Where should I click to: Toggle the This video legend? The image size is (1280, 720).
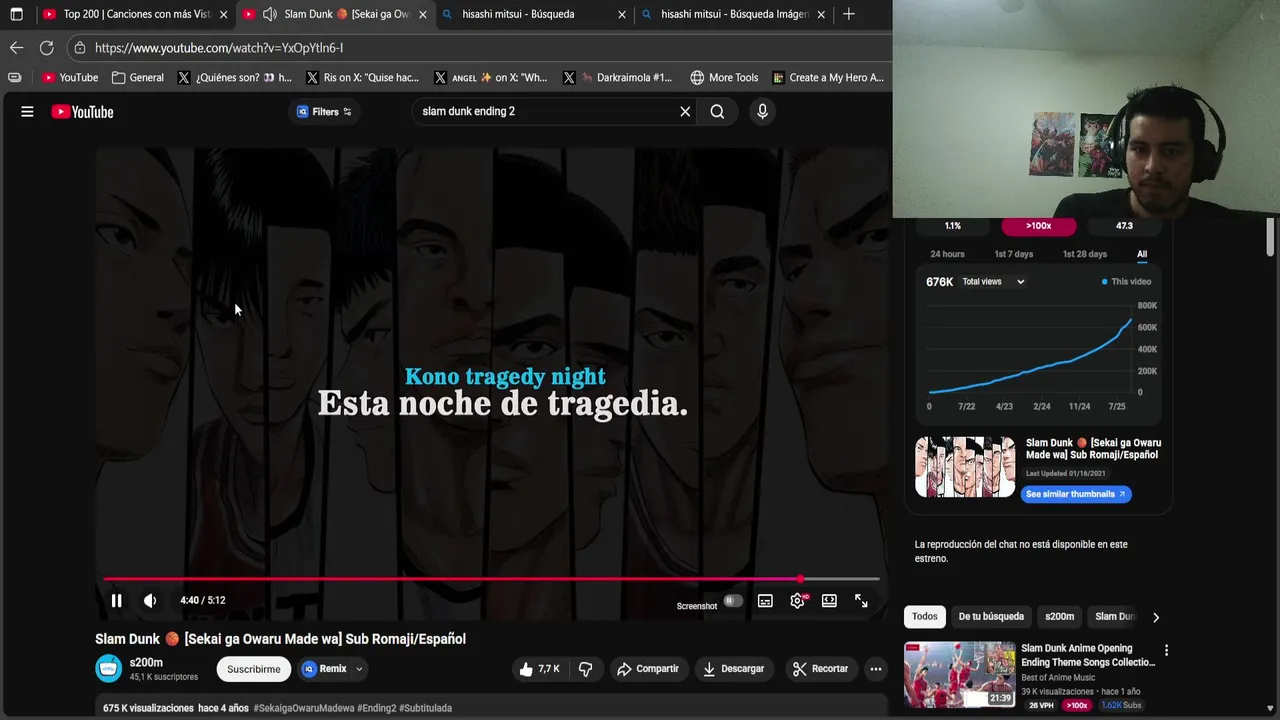click(1127, 282)
